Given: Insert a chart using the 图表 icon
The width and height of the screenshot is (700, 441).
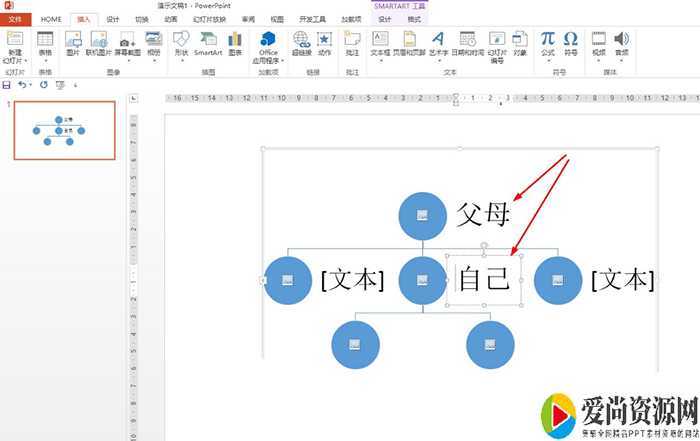Looking at the screenshot, I should [235, 40].
